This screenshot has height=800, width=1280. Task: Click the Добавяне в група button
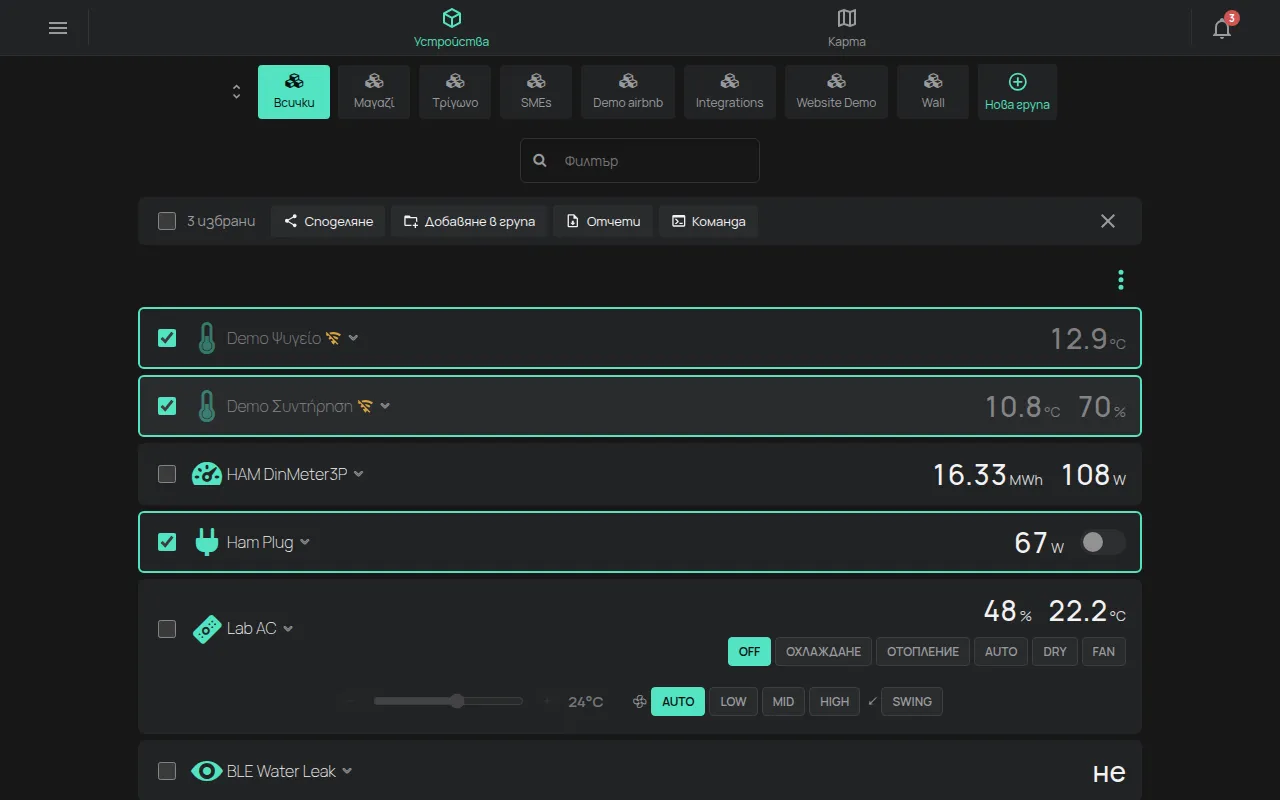click(x=469, y=221)
